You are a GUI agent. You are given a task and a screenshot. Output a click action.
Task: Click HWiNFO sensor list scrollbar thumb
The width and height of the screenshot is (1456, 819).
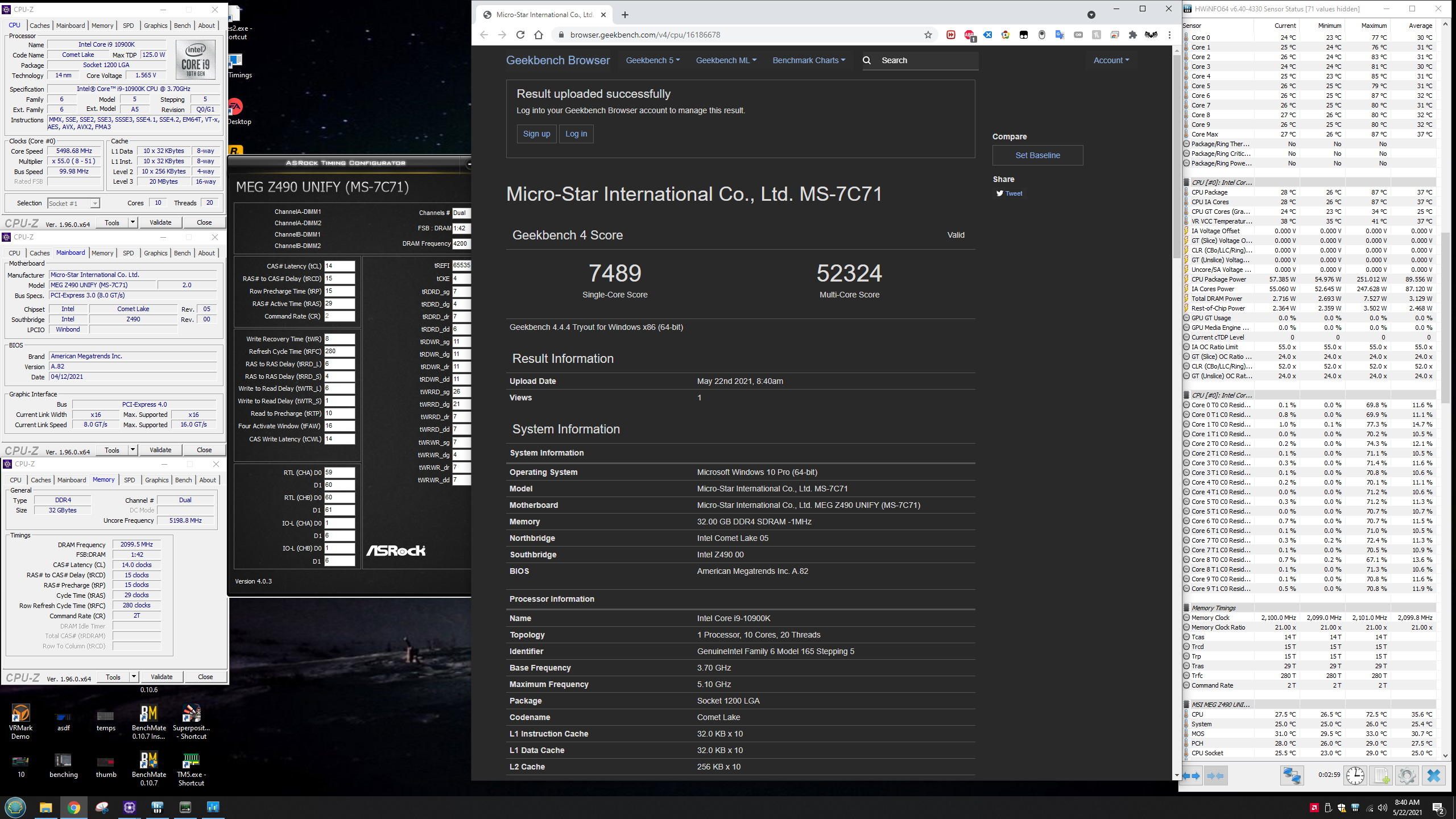click(1445, 317)
